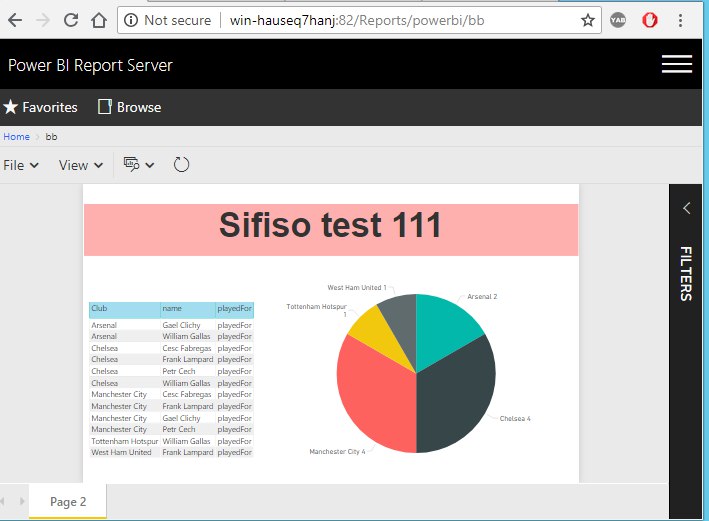Click the next page arrow at bottom
The image size is (709, 521).
tap(21, 501)
